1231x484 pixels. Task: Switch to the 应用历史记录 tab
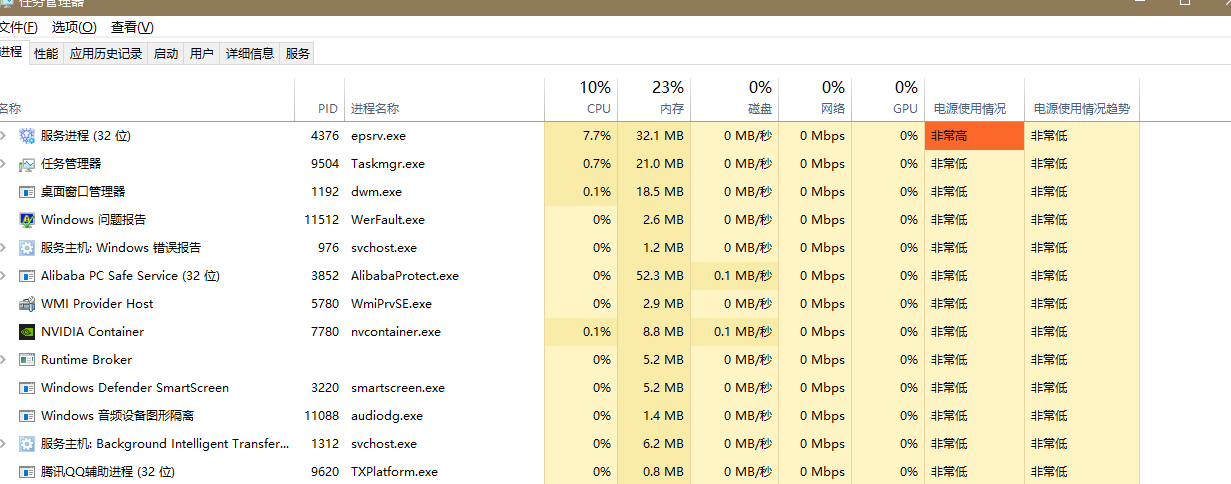[106, 54]
